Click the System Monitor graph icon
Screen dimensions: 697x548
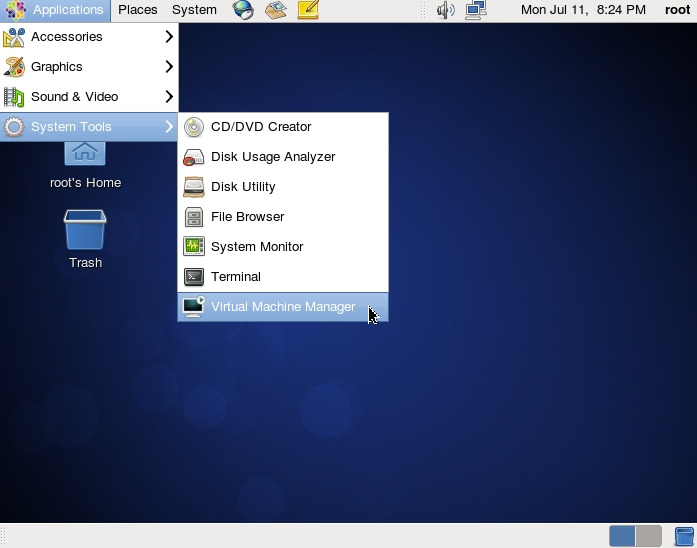coord(194,247)
